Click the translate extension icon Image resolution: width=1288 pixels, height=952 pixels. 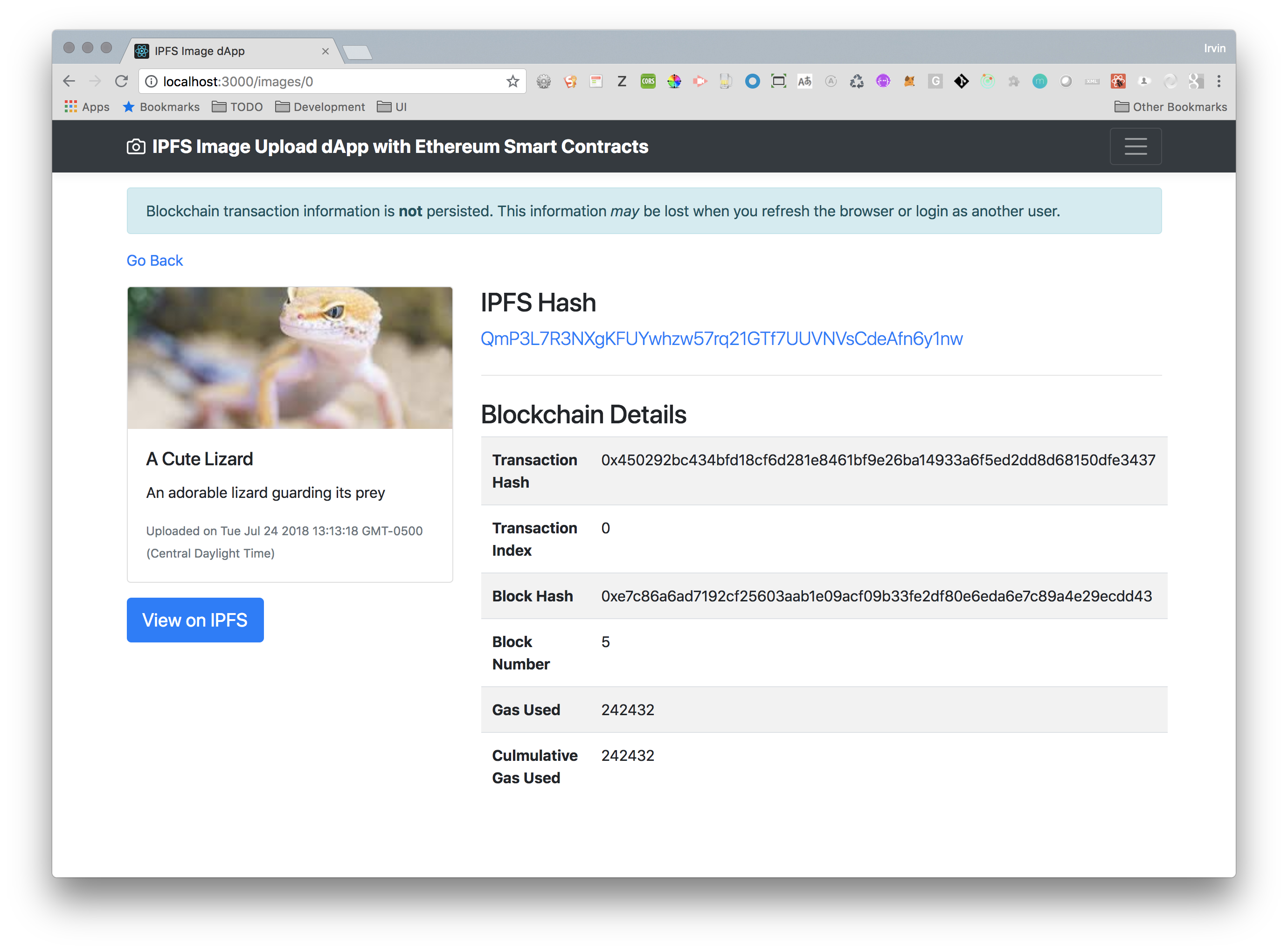804,81
